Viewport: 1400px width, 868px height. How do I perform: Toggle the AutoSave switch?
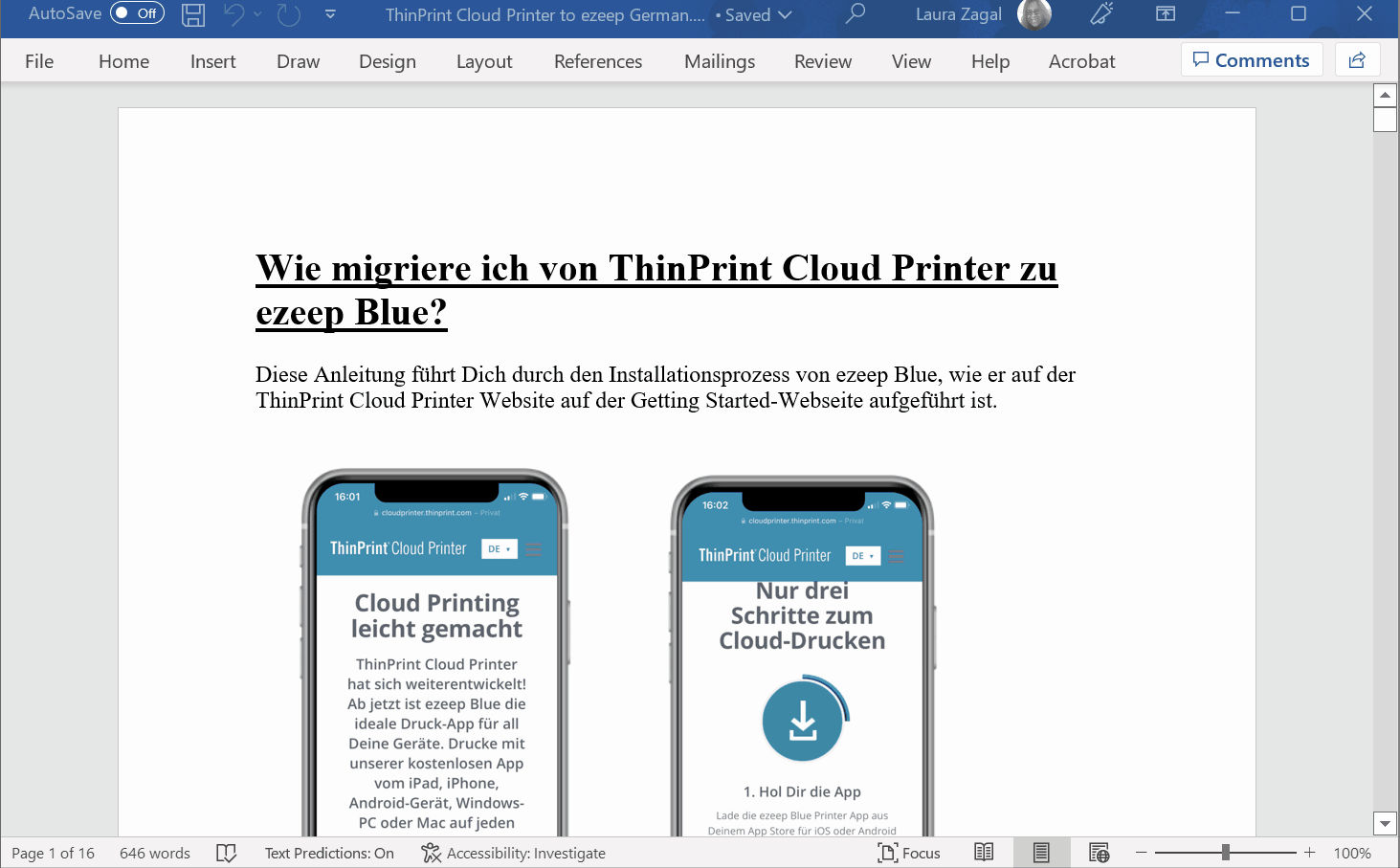point(137,13)
